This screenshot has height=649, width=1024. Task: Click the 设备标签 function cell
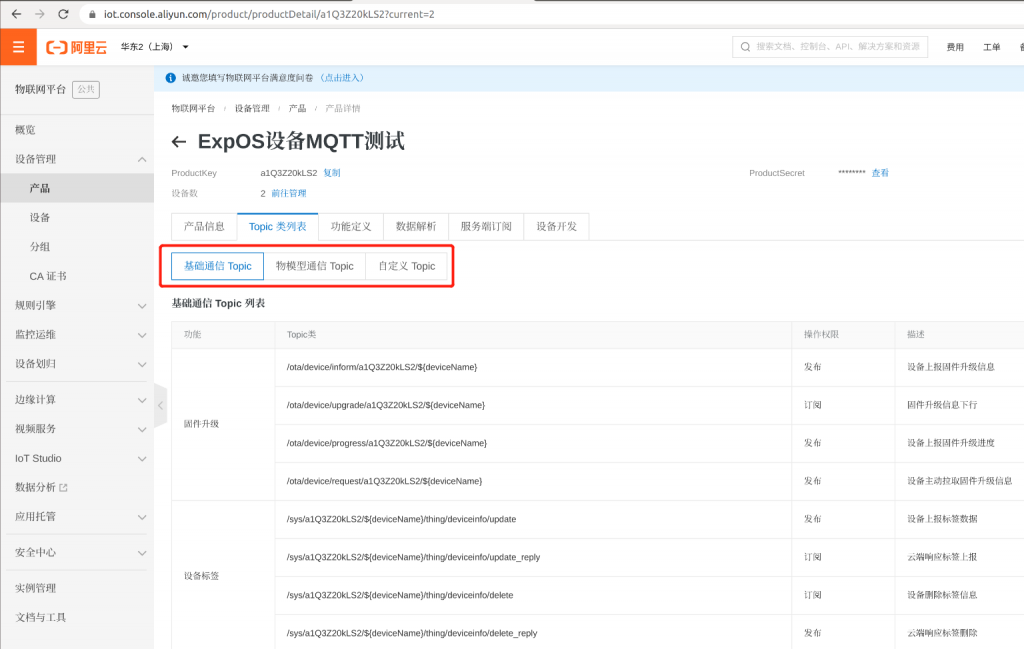tap(201, 577)
